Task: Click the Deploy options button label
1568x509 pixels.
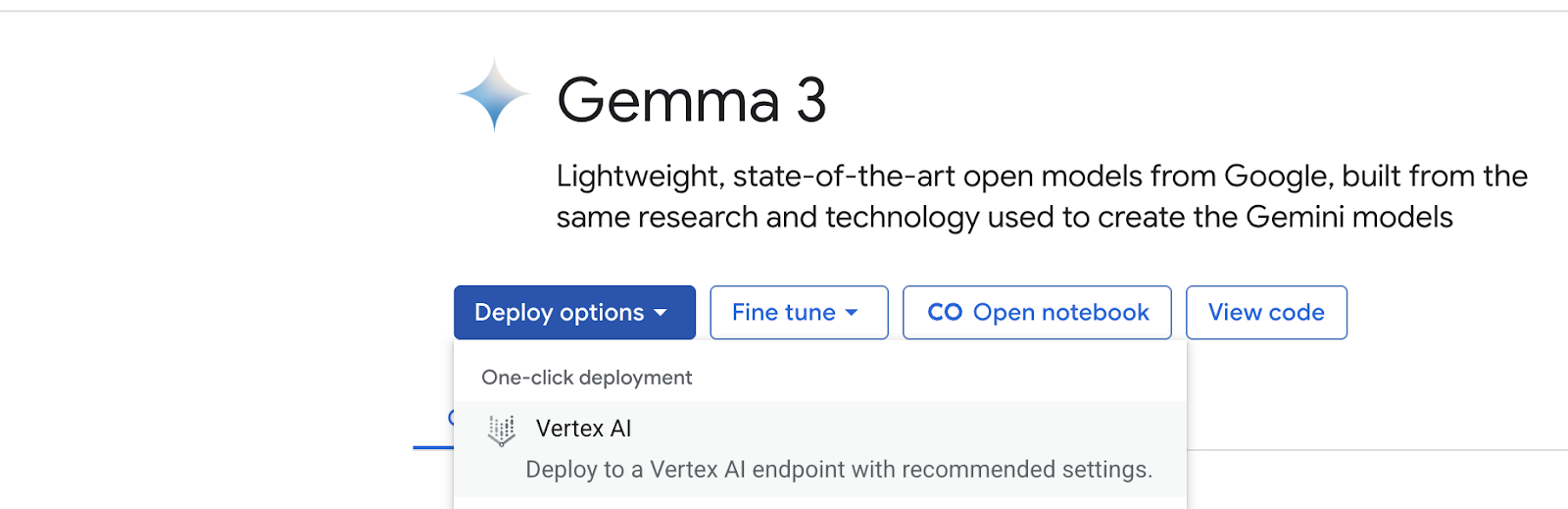Action: tap(559, 313)
